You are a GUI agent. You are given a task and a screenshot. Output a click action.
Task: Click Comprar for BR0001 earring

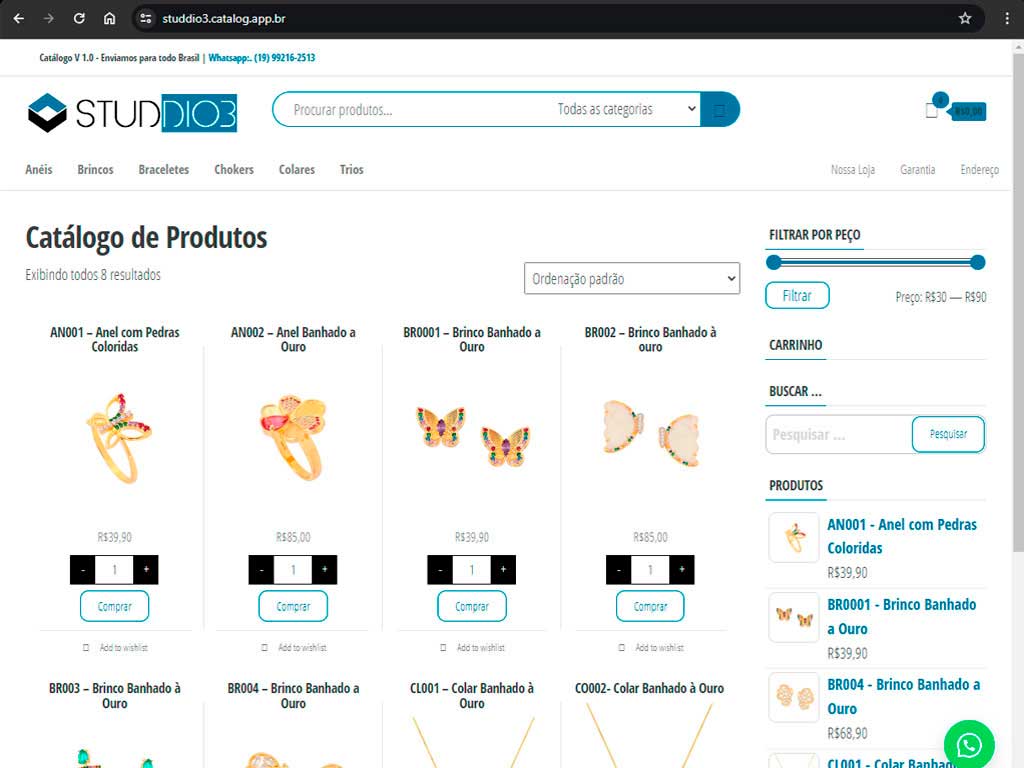[x=472, y=607]
